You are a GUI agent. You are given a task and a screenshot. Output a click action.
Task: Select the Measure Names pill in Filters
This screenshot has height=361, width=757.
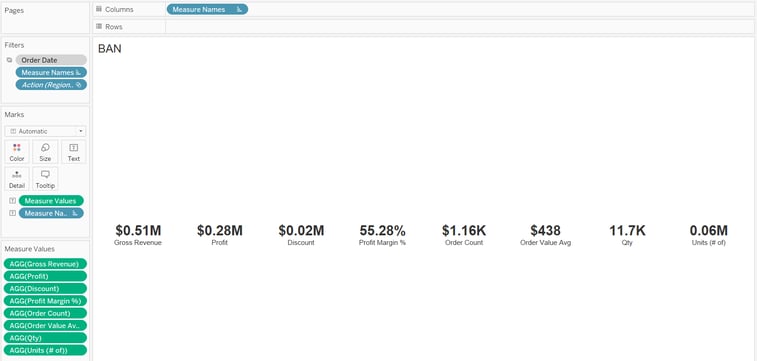click(51, 72)
